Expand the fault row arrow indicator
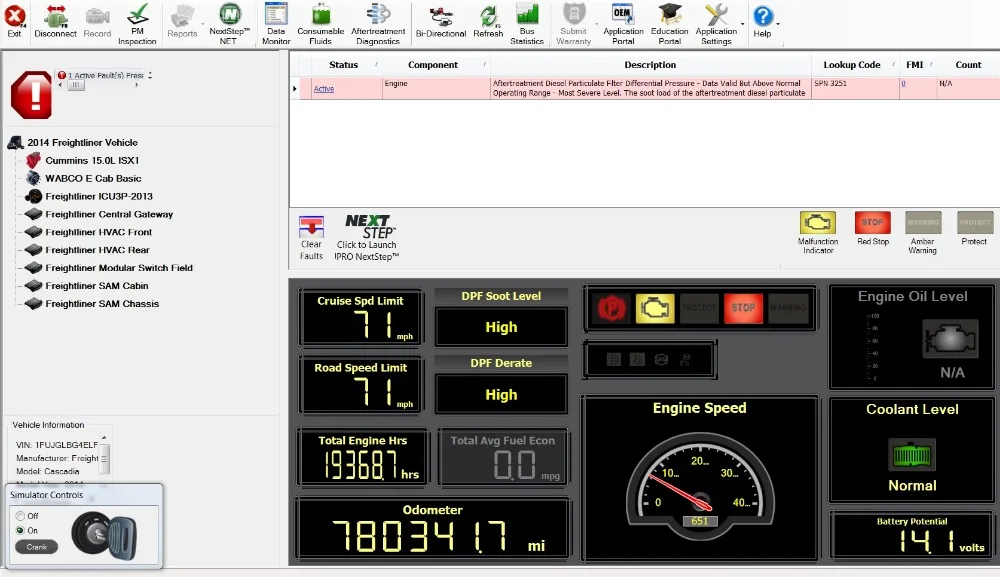 295,88
